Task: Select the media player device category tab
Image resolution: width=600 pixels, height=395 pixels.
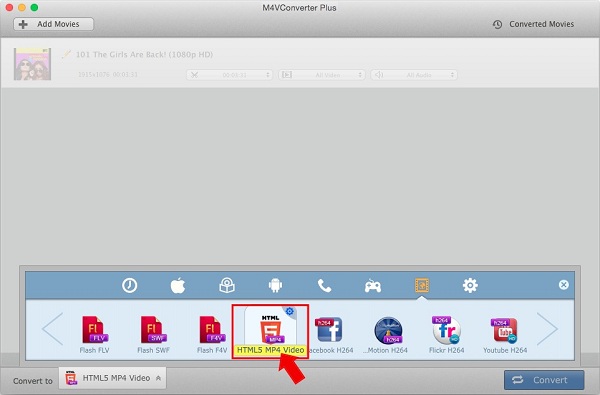Action: pos(227,286)
